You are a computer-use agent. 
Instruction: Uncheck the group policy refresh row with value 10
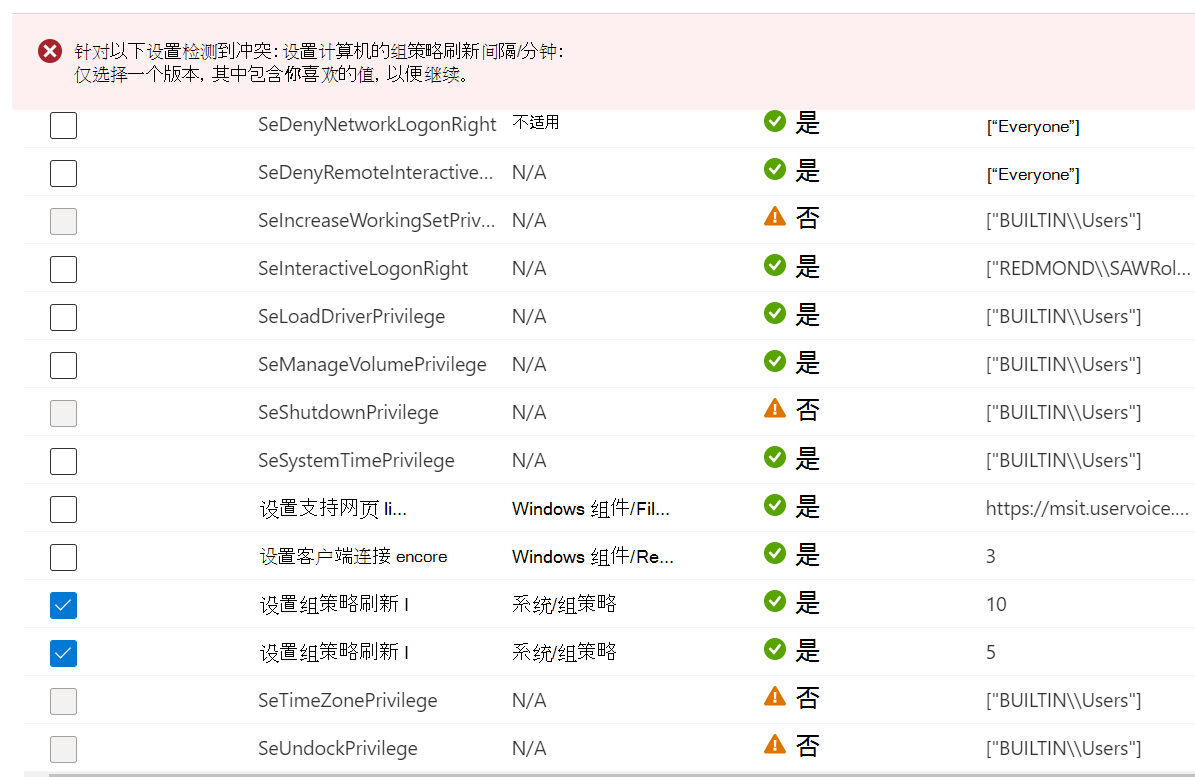pos(63,605)
